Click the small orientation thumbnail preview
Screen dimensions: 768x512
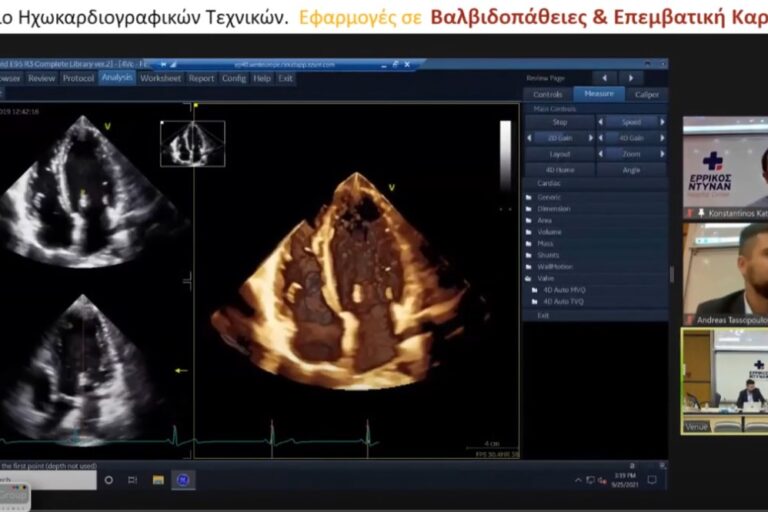(193, 144)
